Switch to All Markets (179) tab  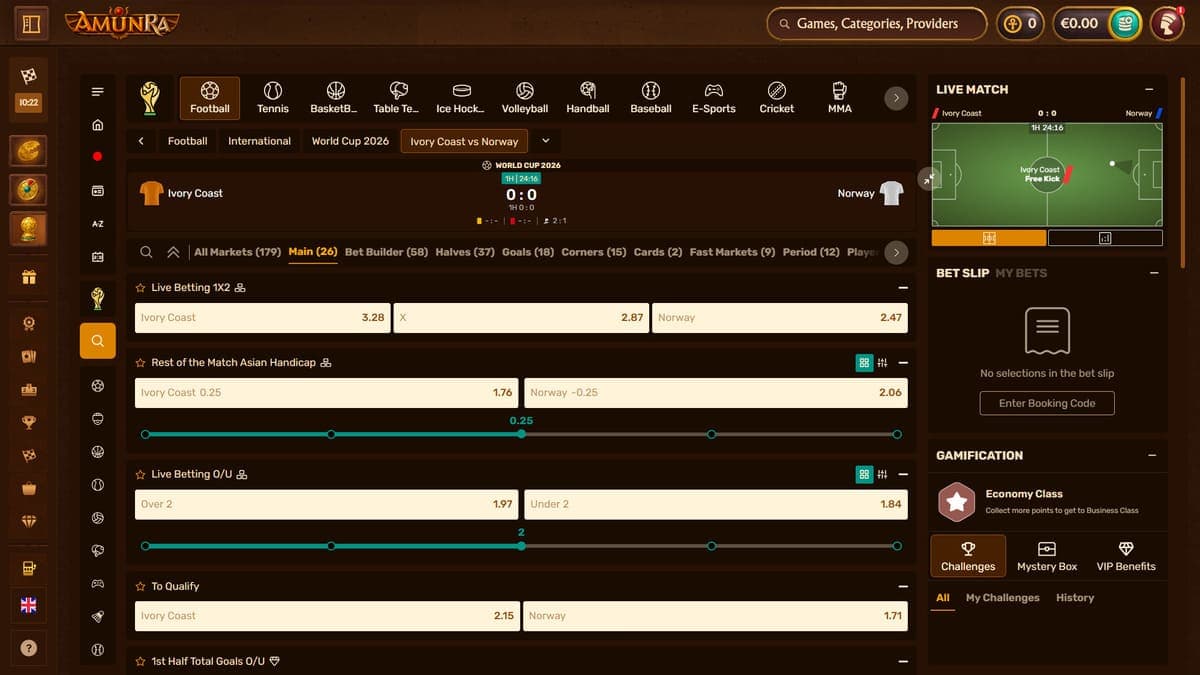[237, 252]
